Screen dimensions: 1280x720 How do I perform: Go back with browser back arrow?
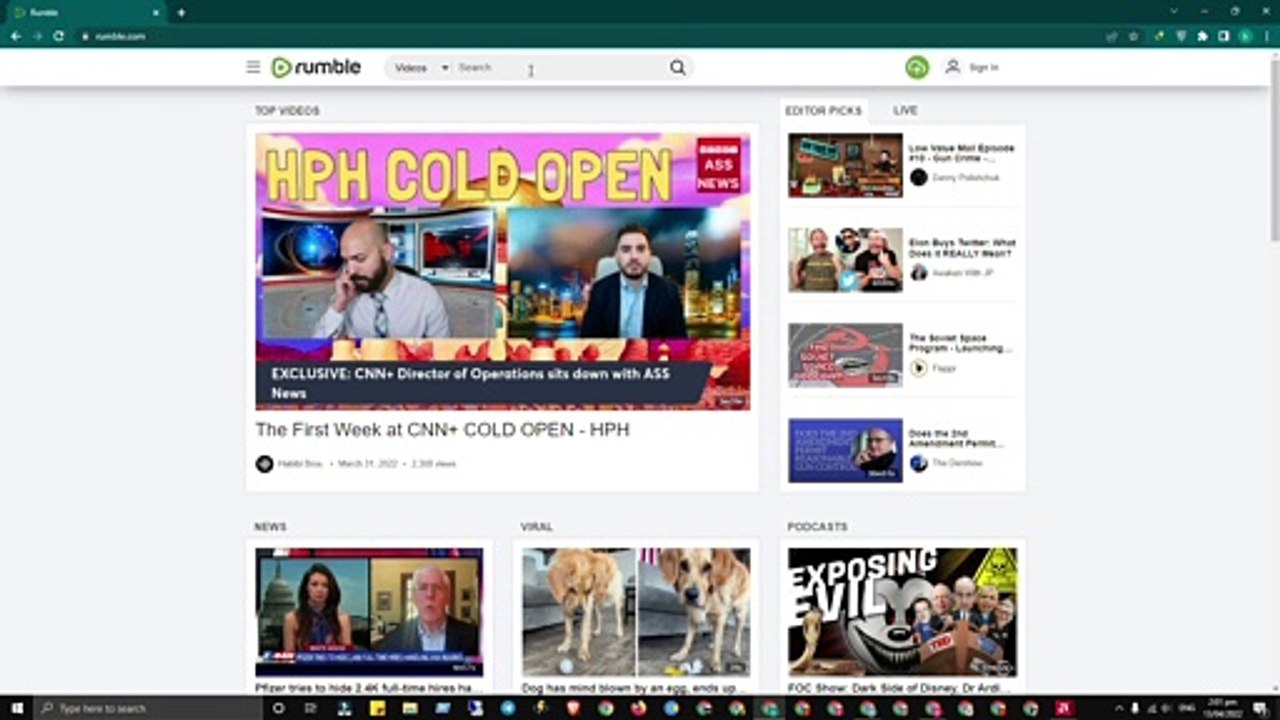(15, 36)
